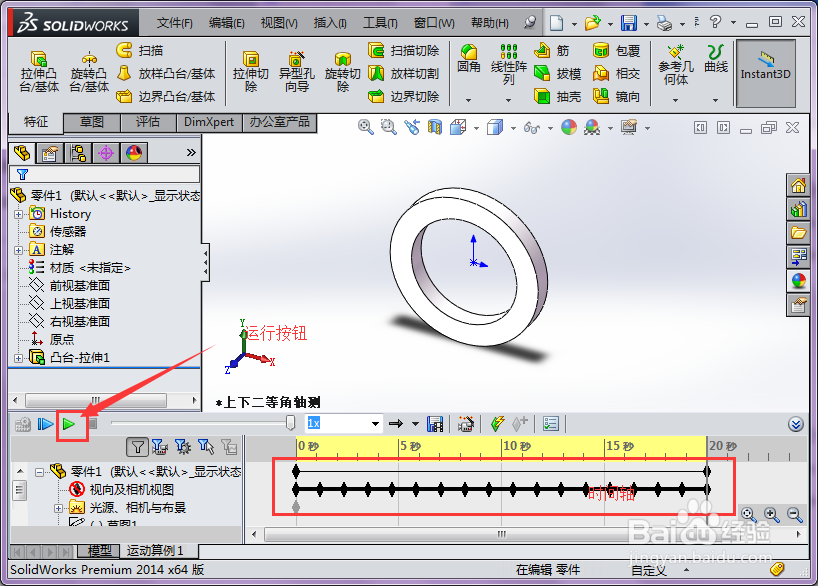
Task: Open the 帮助(H) menu
Action: pyautogui.click(x=489, y=23)
